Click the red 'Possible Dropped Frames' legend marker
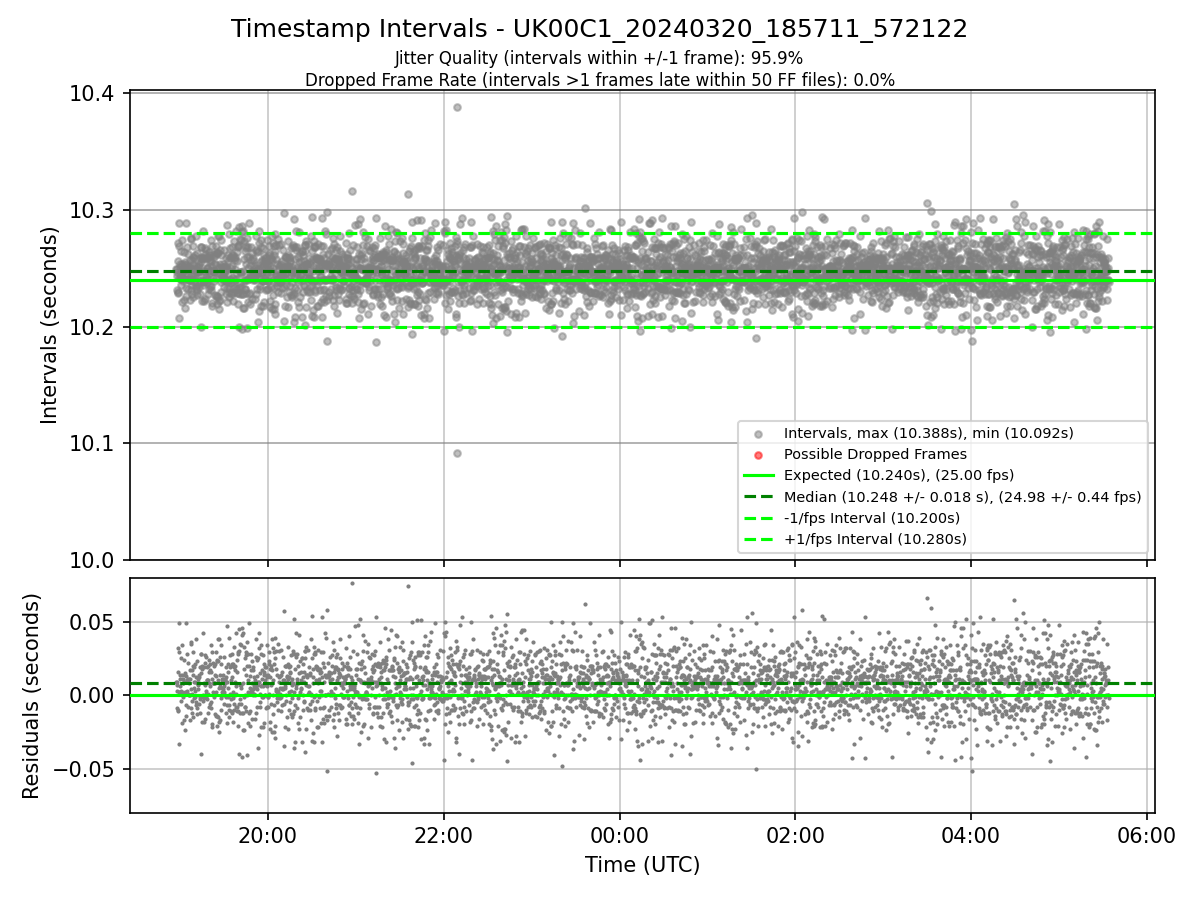This screenshot has width=1200, height=900. [x=758, y=455]
